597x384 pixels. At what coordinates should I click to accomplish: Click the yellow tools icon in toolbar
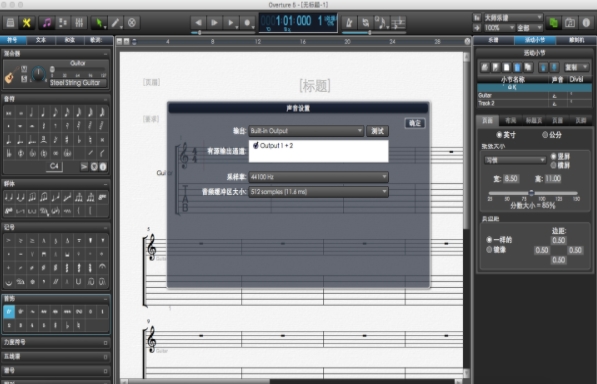pos(26,23)
